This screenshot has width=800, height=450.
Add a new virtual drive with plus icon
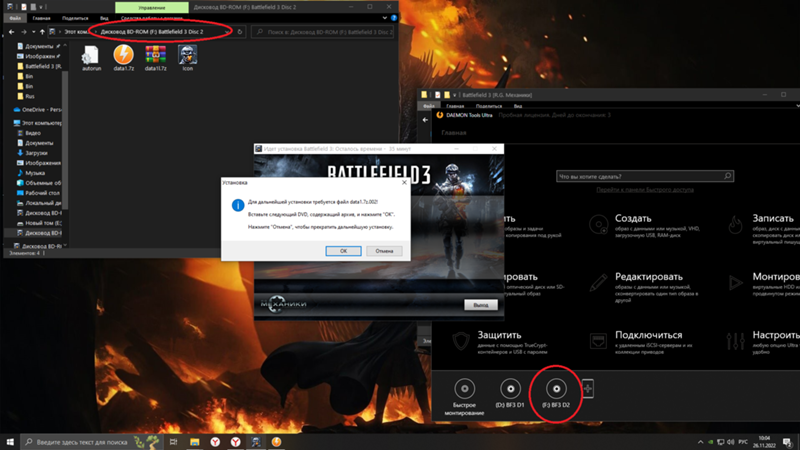coord(588,389)
